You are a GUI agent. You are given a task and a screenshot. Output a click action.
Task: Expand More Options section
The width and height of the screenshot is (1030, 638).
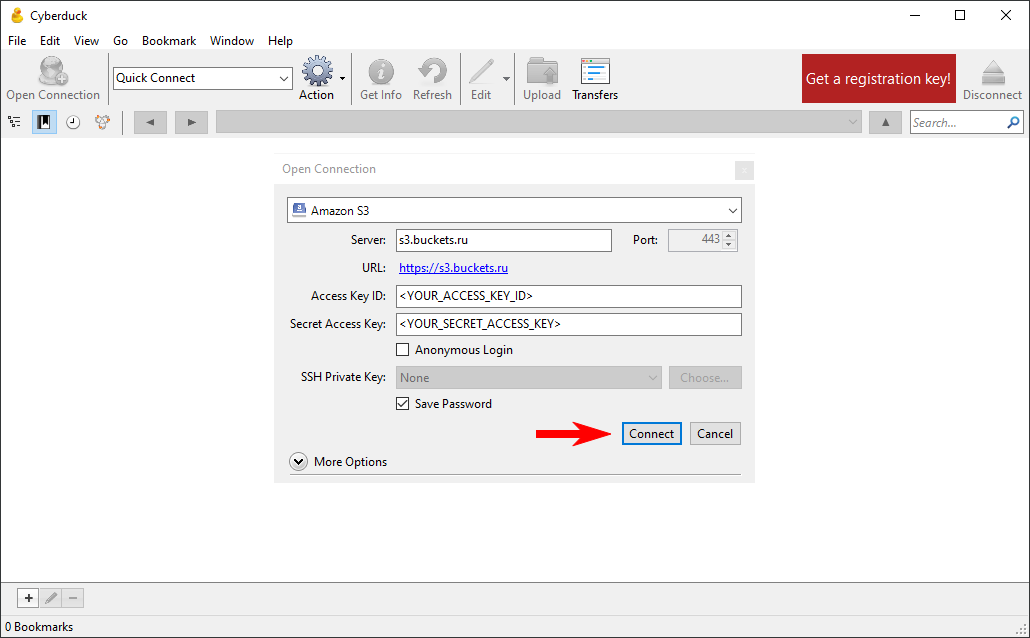[298, 461]
